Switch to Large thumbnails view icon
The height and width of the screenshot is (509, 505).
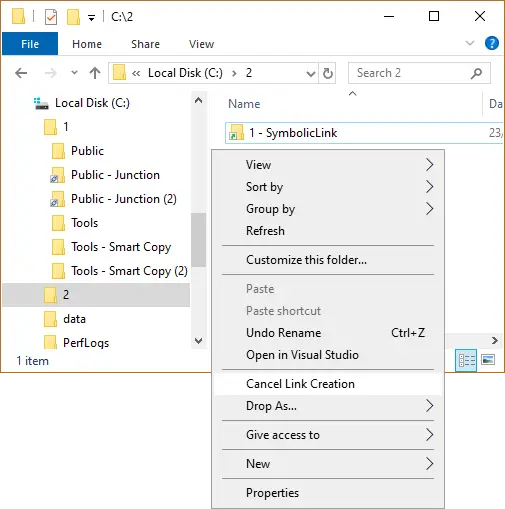pyautogui.click(x=488, y=360)
